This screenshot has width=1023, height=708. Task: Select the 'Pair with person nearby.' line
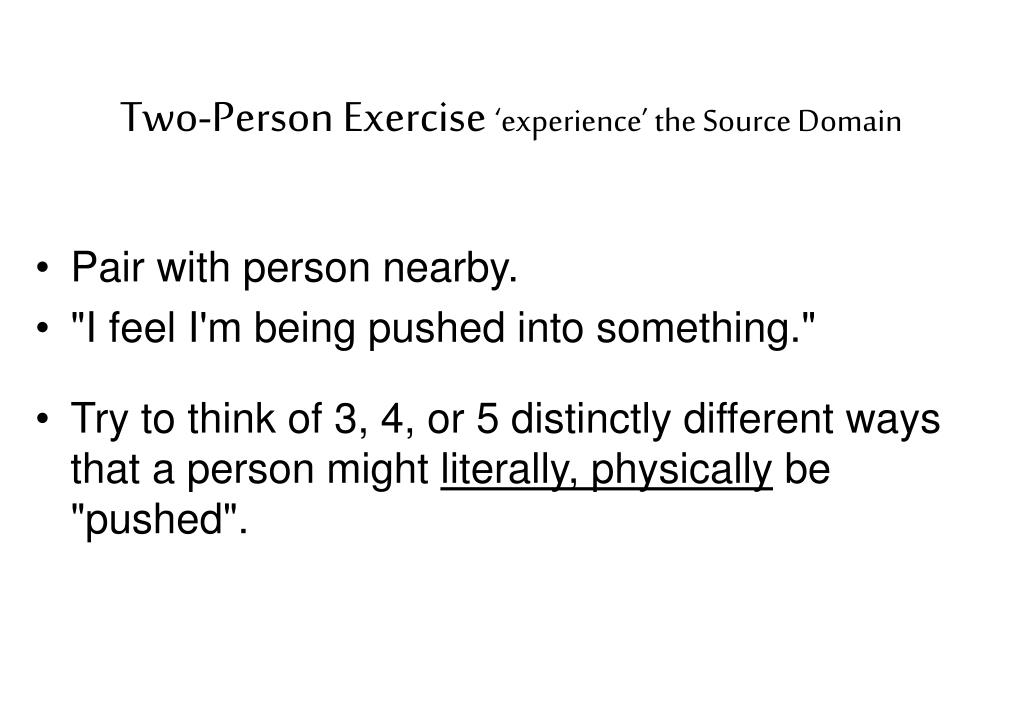click(294, 269)
